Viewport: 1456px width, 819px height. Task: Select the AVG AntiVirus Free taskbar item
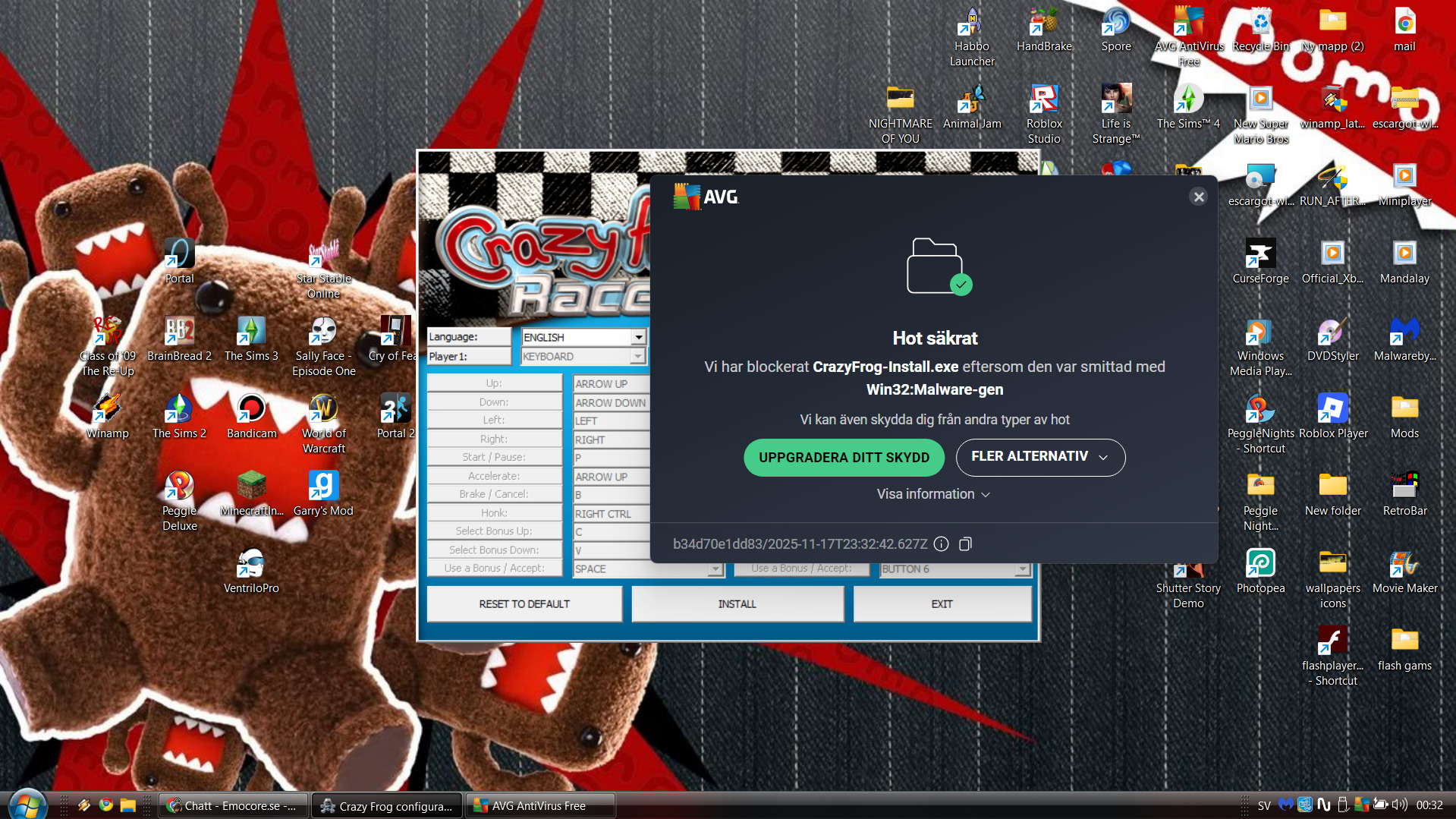(x=539, y=805)
